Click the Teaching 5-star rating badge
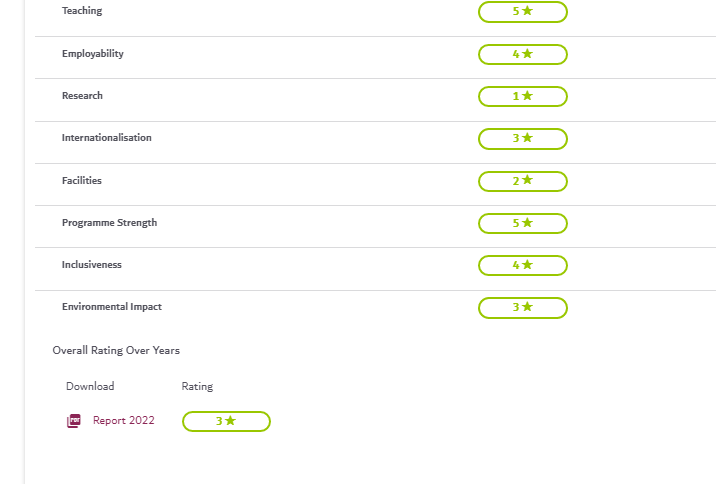Screen dimensions: 716x484 point(522,12)
